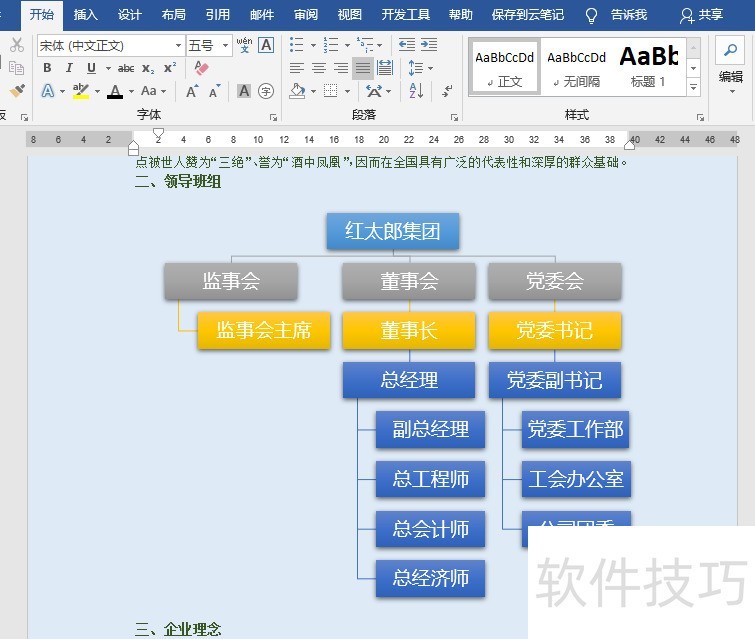The width and height of the screenshot is (755, 639).
Task: Open the 引用 tab
Action: [x=218, y=15]
